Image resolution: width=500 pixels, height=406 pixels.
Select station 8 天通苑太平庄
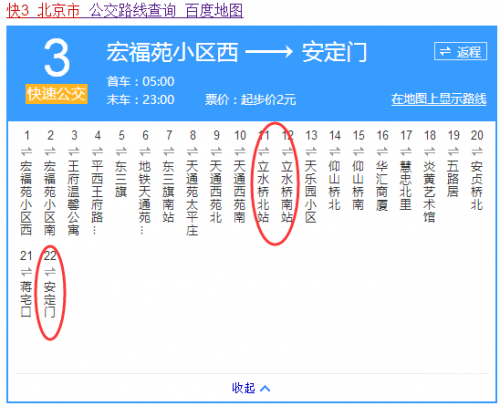(x=192, y=198)
